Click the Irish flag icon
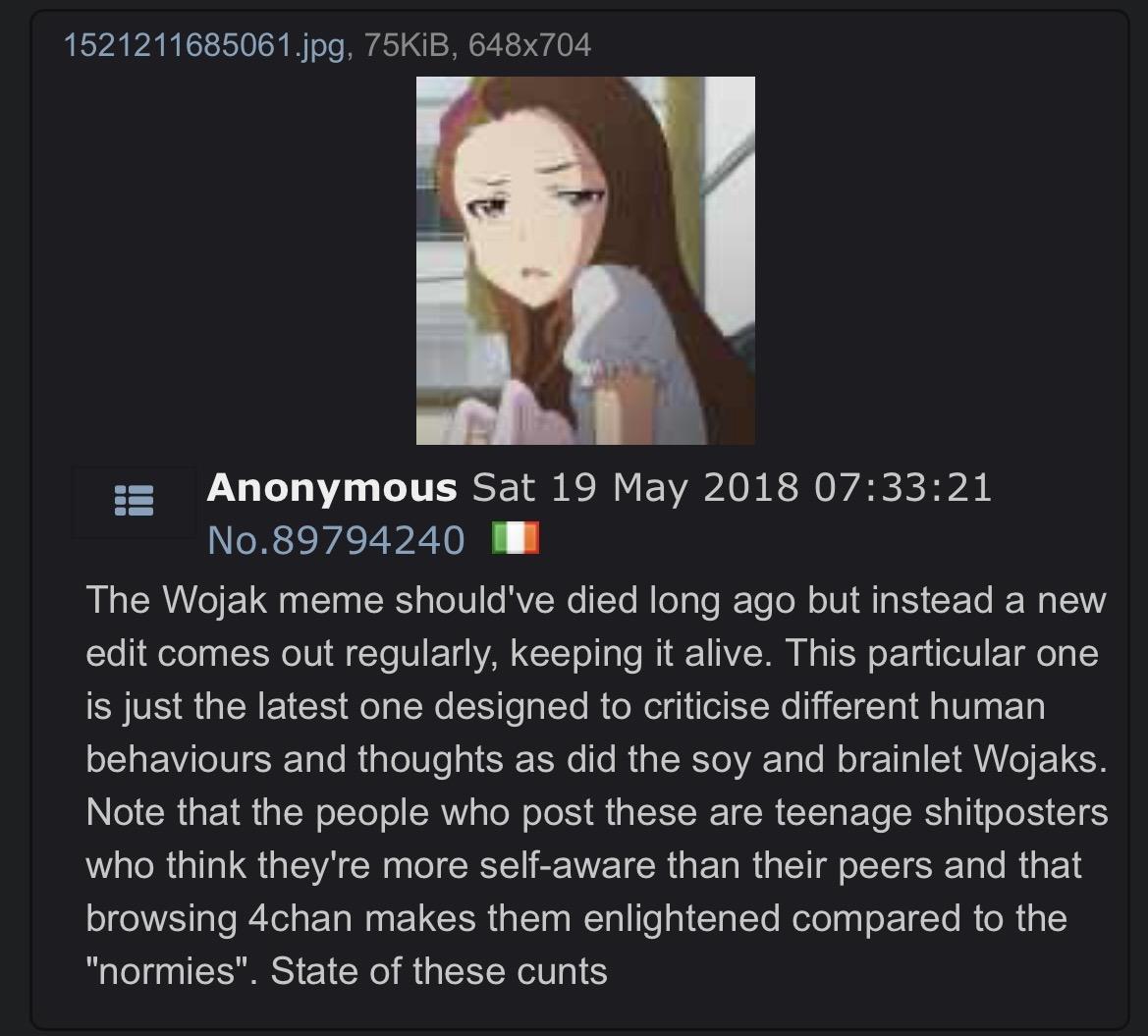 point(517,538)
